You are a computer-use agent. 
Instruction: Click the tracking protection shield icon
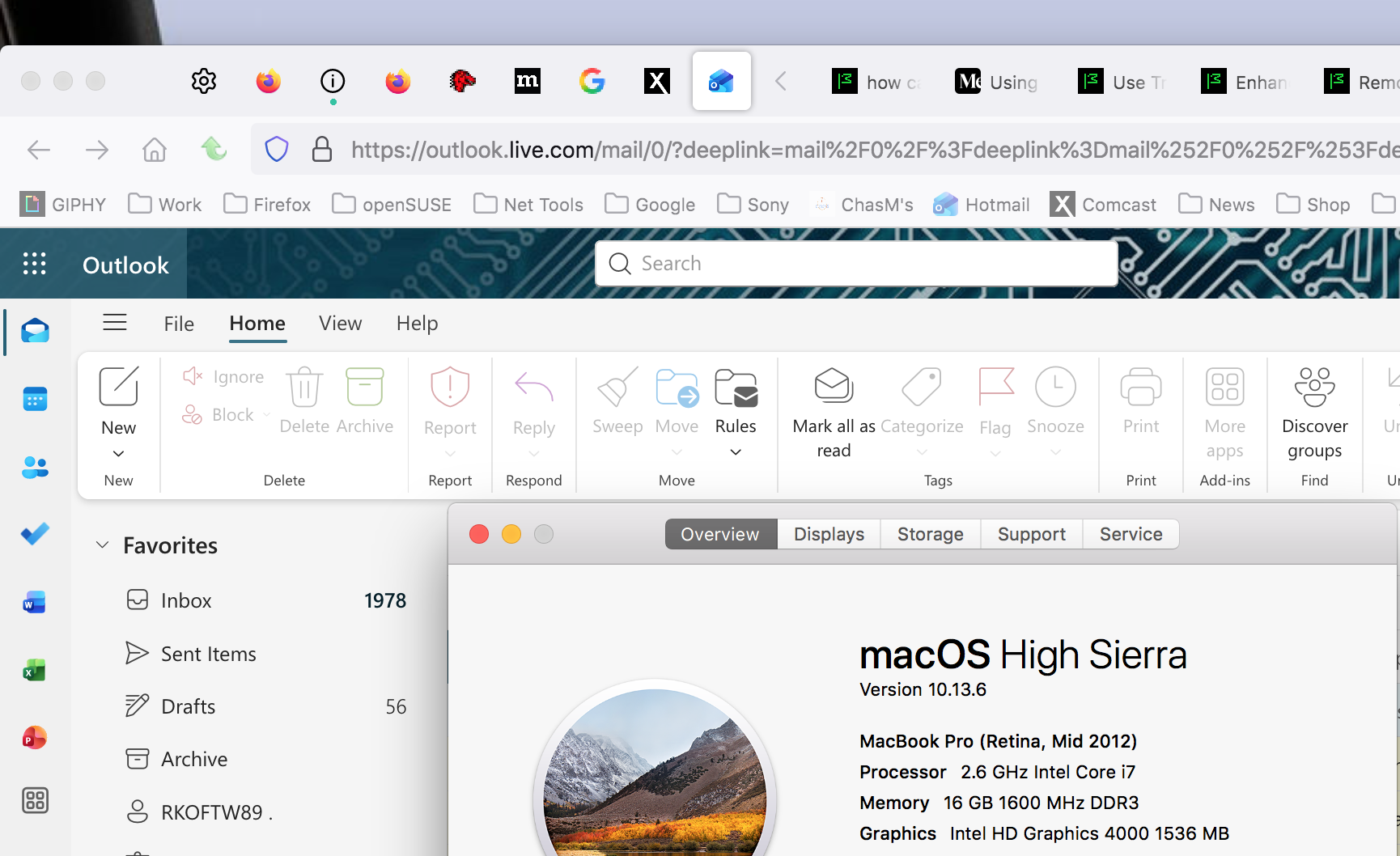(277, 150)
